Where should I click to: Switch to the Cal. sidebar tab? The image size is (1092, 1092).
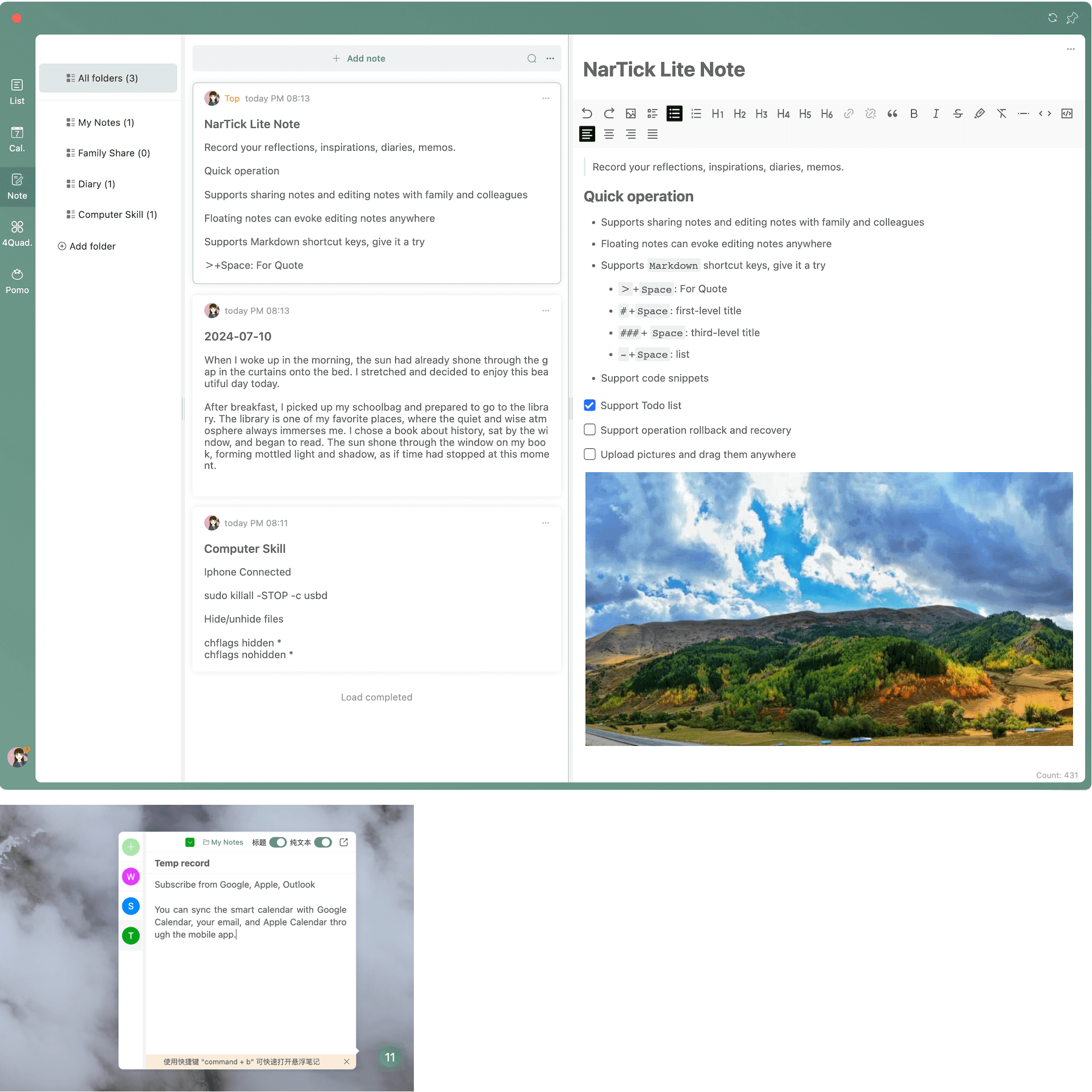[x=17, y=139]
